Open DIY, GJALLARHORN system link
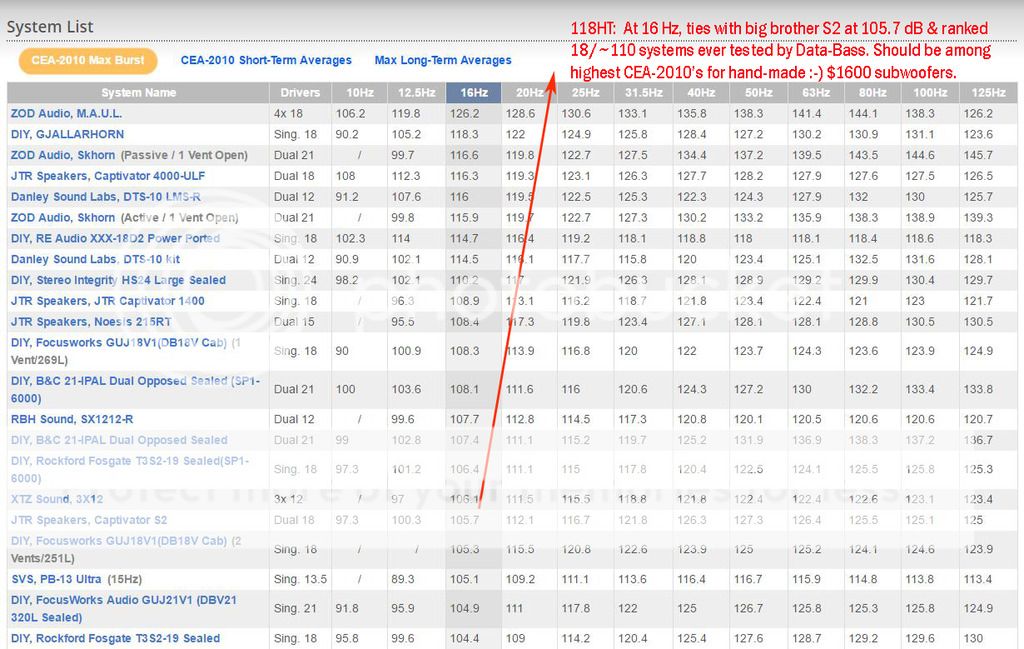 click(x=68, y=135)
